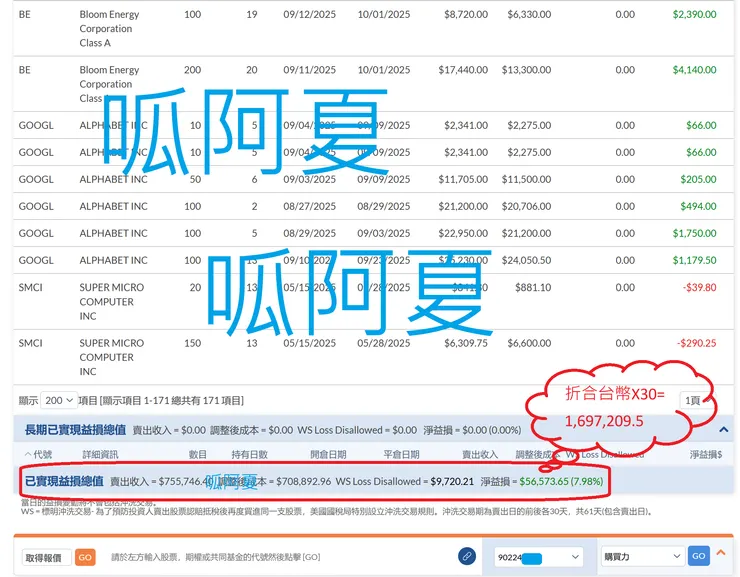The height and width of the screenshot is (577, 740).
Task: Click the $11,705.00 proceeds cell
Action: [463, 179]
